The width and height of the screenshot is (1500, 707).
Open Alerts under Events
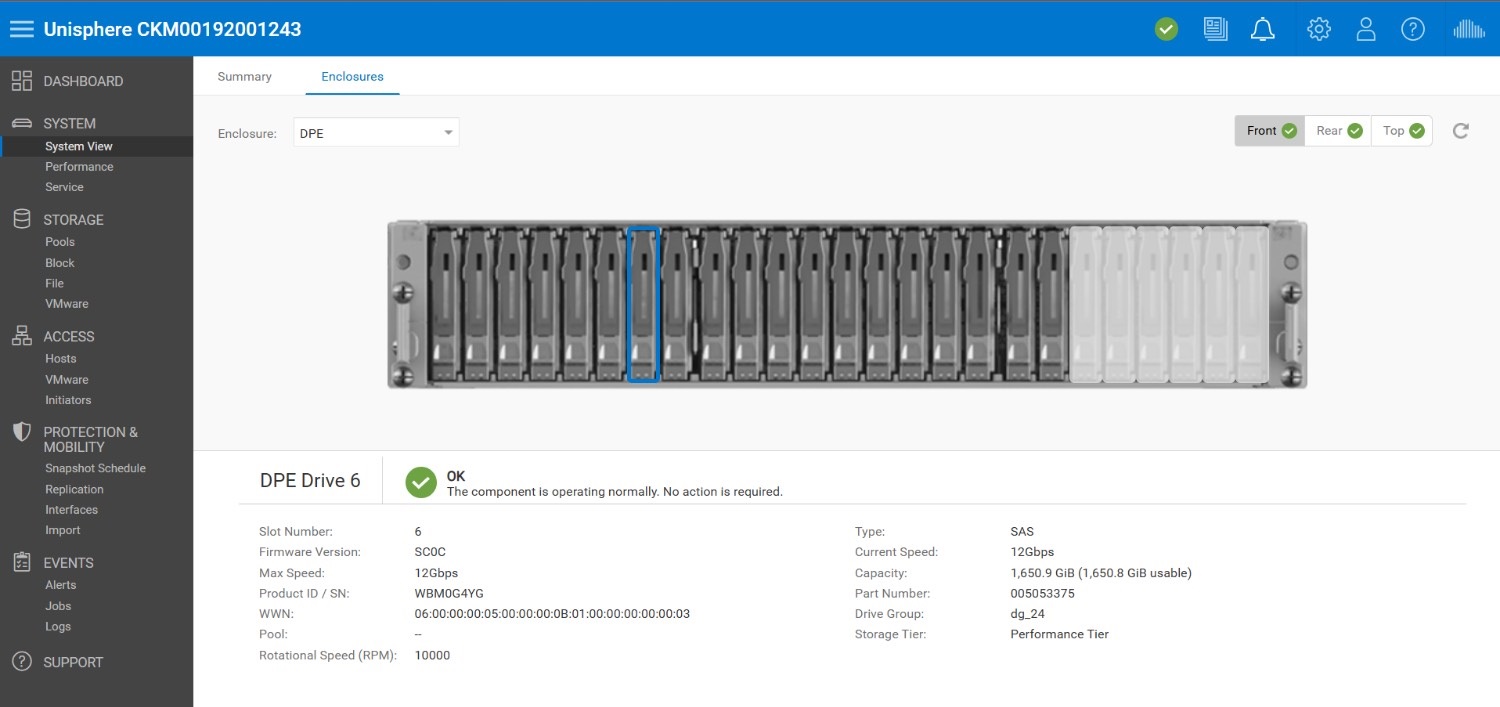(60, 585)
